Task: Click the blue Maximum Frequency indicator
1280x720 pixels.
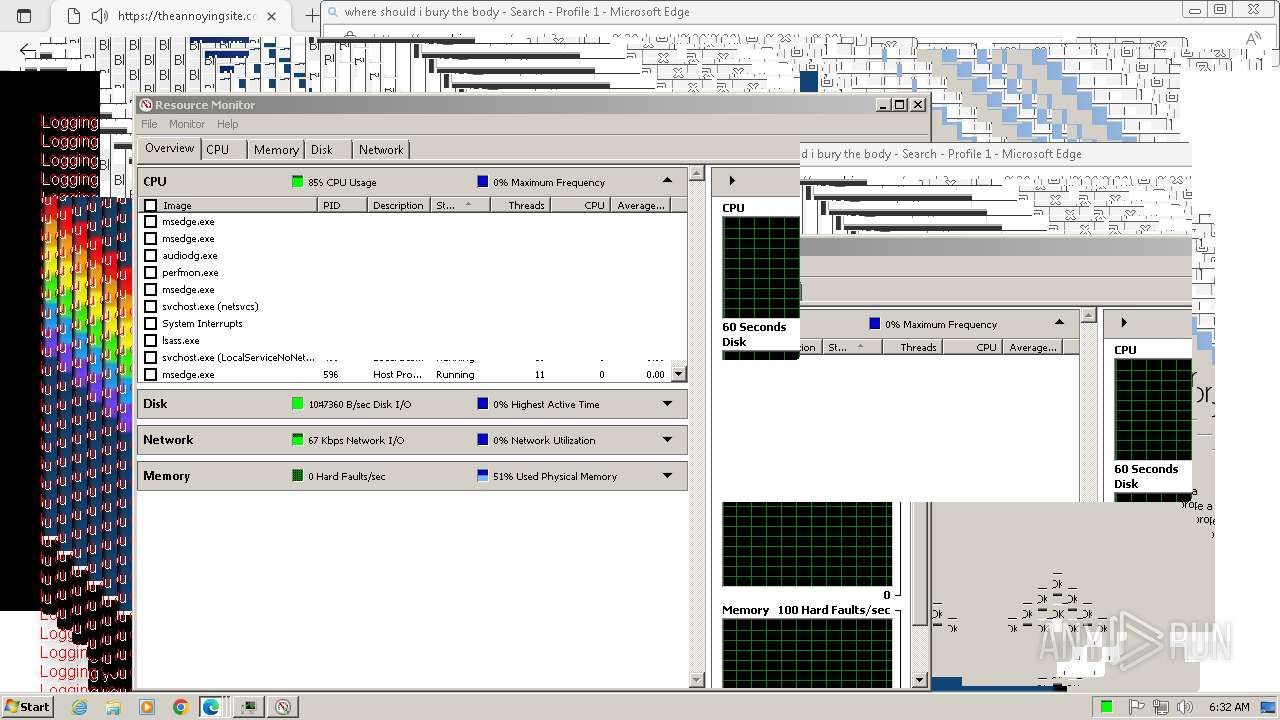Action: tap(483, 182)
